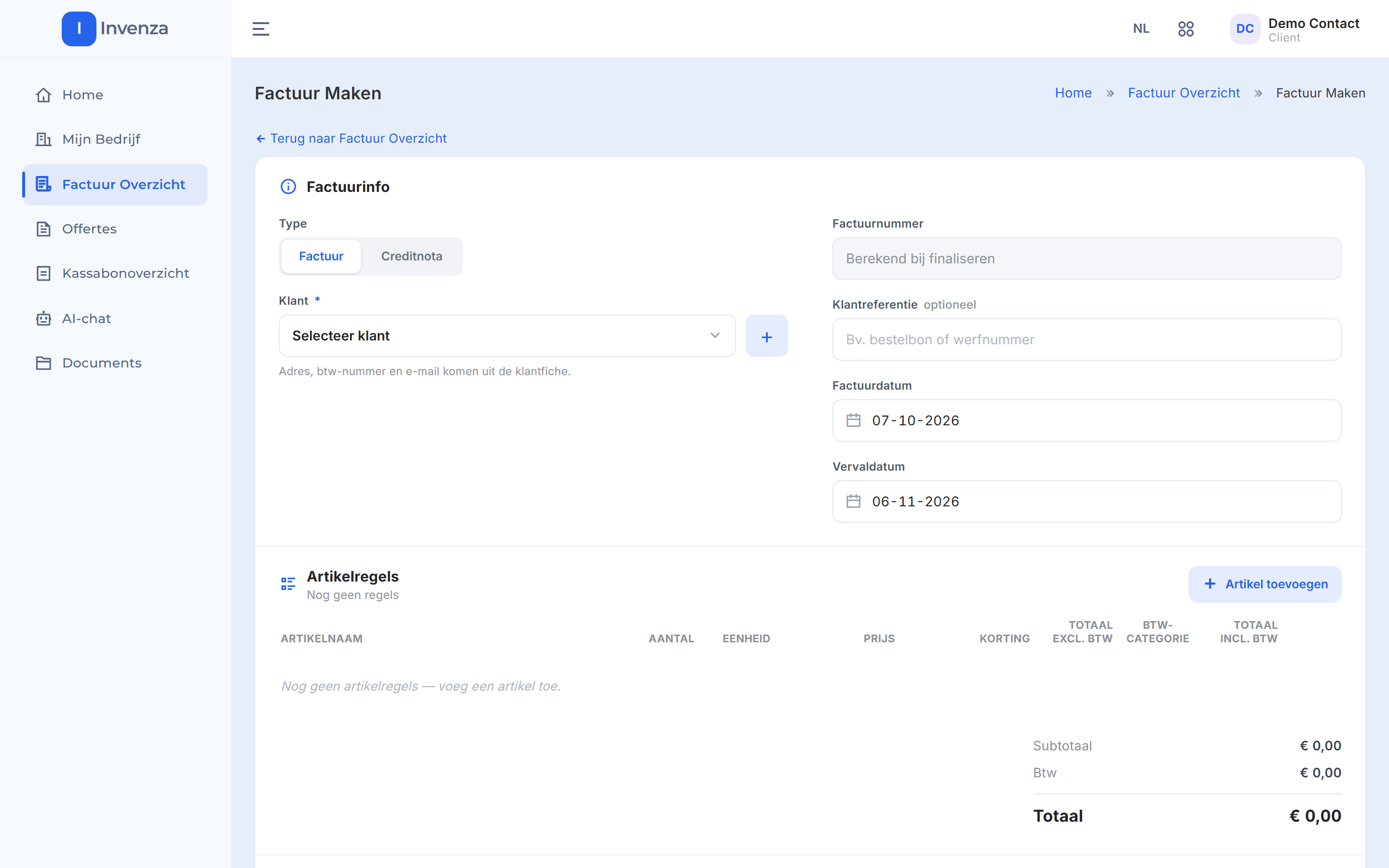Open the Selecteer klant dropdown
The height and width of the screenshot is (868, 1389).
pyautogui.click(x=507, y=336)
